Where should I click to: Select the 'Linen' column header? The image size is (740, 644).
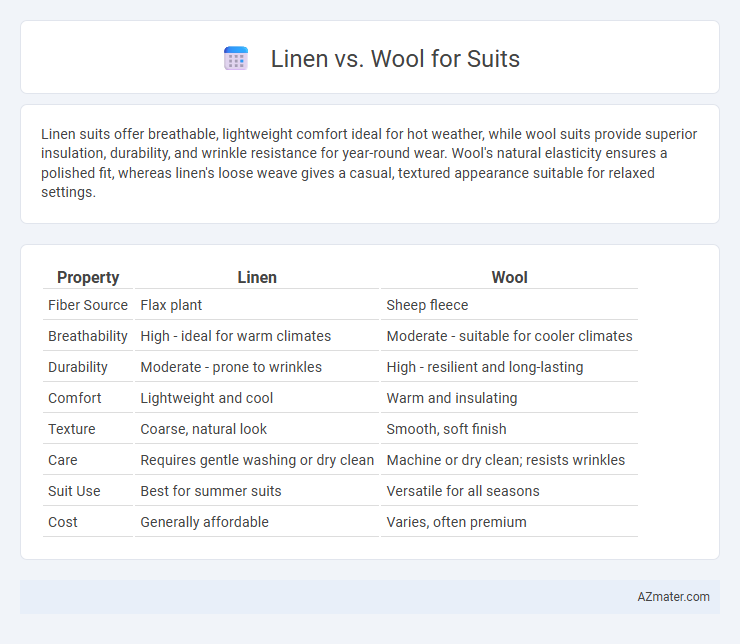tap(257, 277)
